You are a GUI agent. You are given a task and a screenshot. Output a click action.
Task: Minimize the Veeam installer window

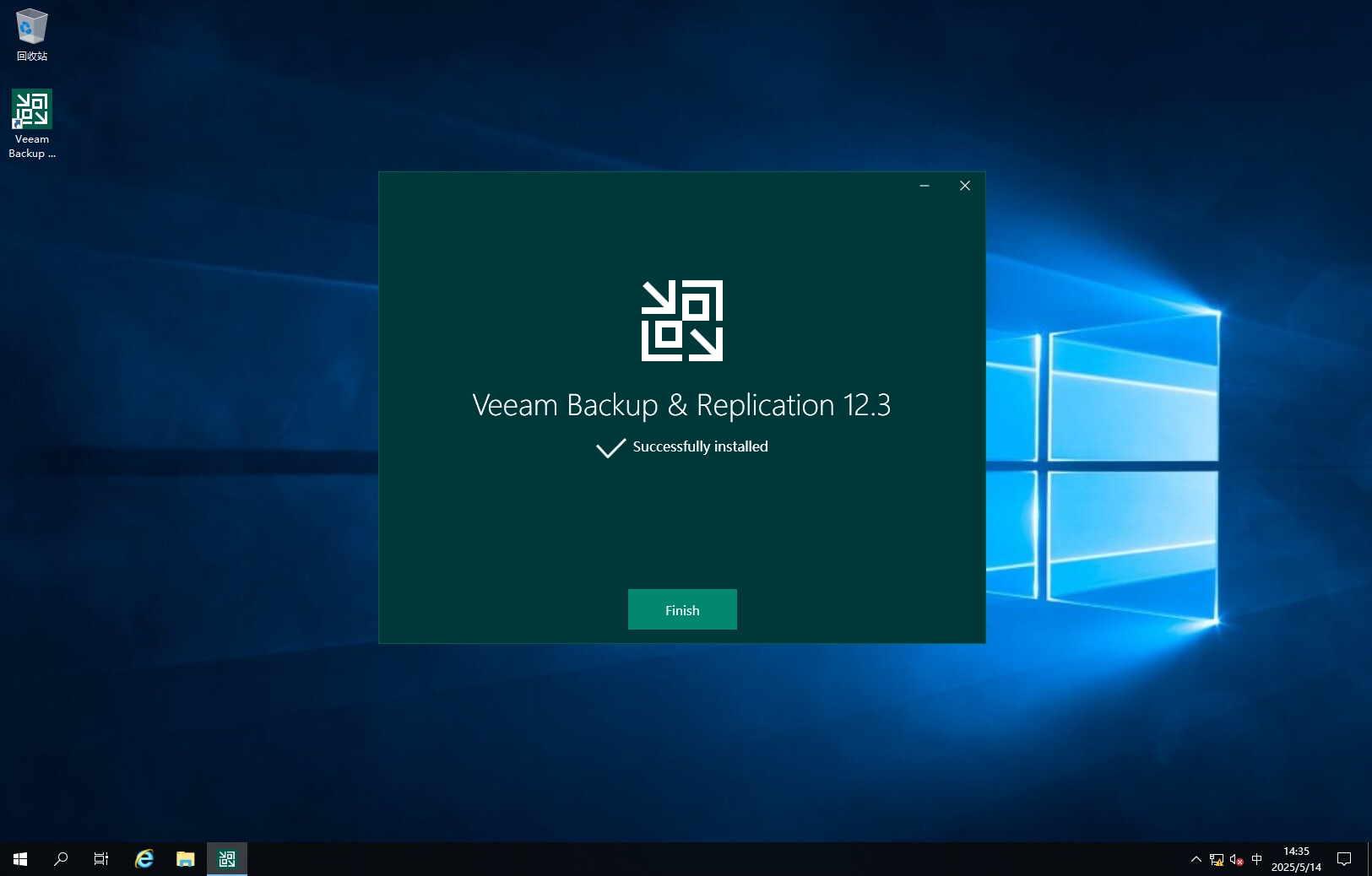pyautogui.click(x=925, y=186)
